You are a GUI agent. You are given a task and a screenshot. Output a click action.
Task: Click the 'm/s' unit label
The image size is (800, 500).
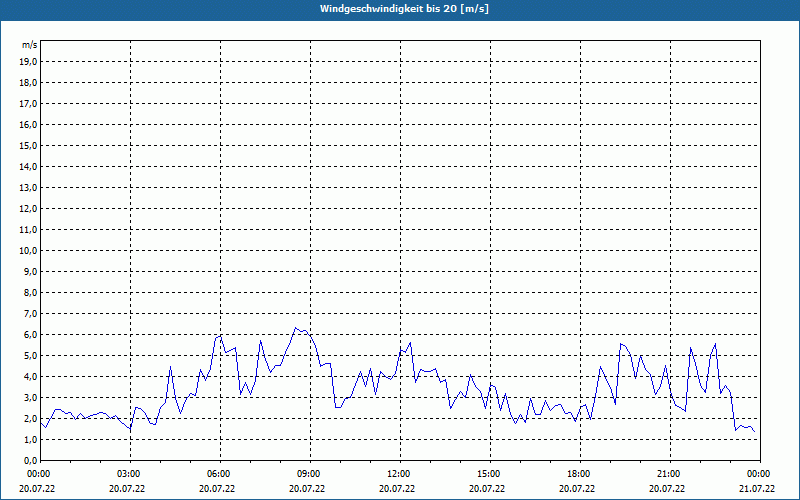tap(29, 45)
